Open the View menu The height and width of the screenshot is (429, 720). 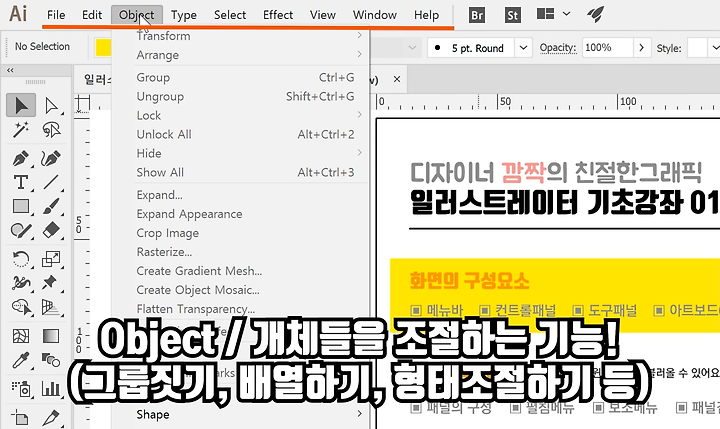click(323, 15)
